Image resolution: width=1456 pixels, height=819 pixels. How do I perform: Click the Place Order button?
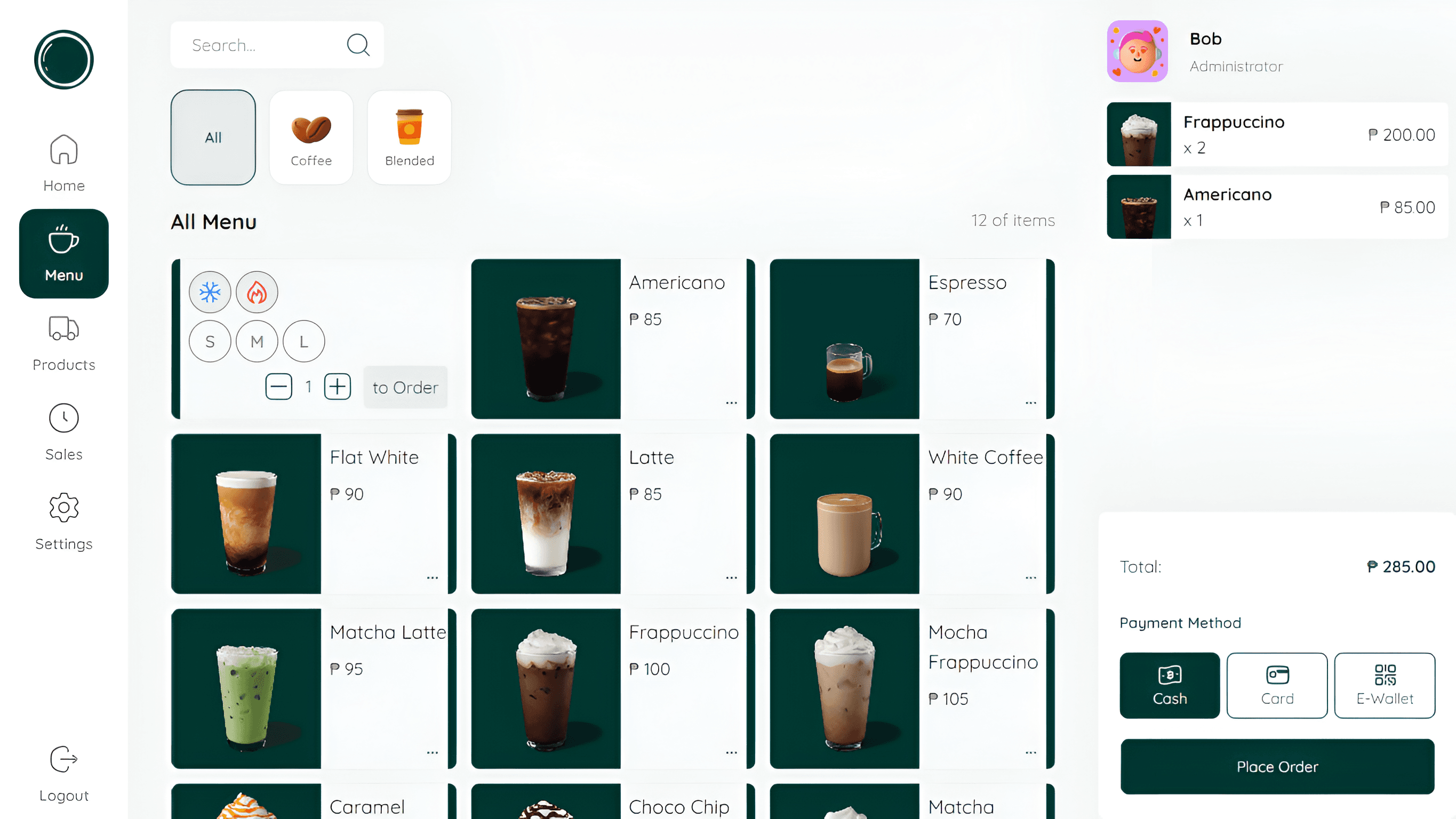click(1277, 766)
